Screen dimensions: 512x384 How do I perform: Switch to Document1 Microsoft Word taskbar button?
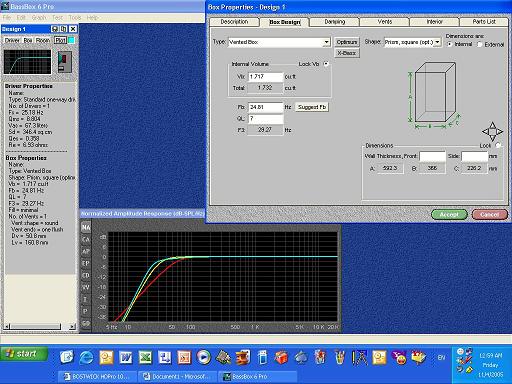(x=177, y=376)
